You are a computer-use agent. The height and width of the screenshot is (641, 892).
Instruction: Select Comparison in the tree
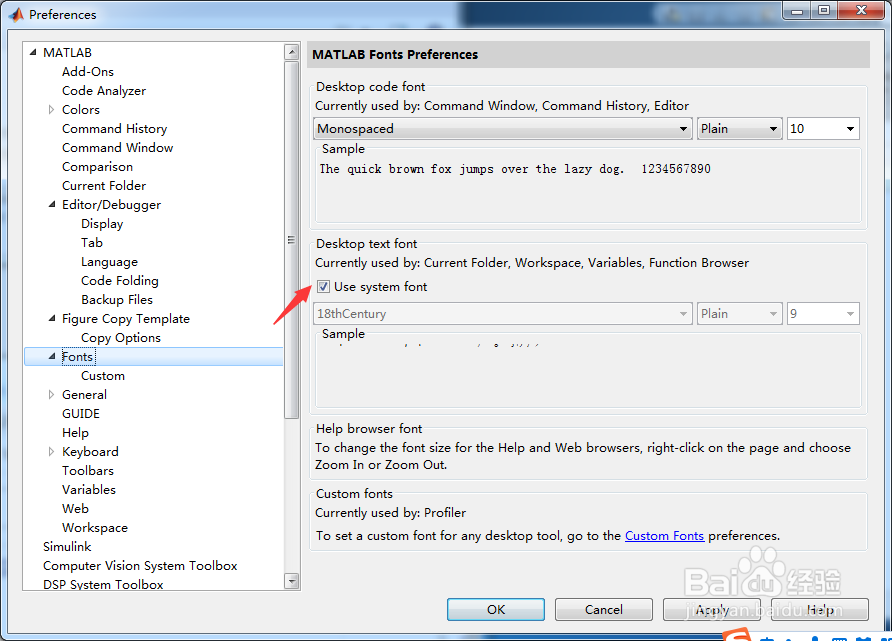coord(97,167)
